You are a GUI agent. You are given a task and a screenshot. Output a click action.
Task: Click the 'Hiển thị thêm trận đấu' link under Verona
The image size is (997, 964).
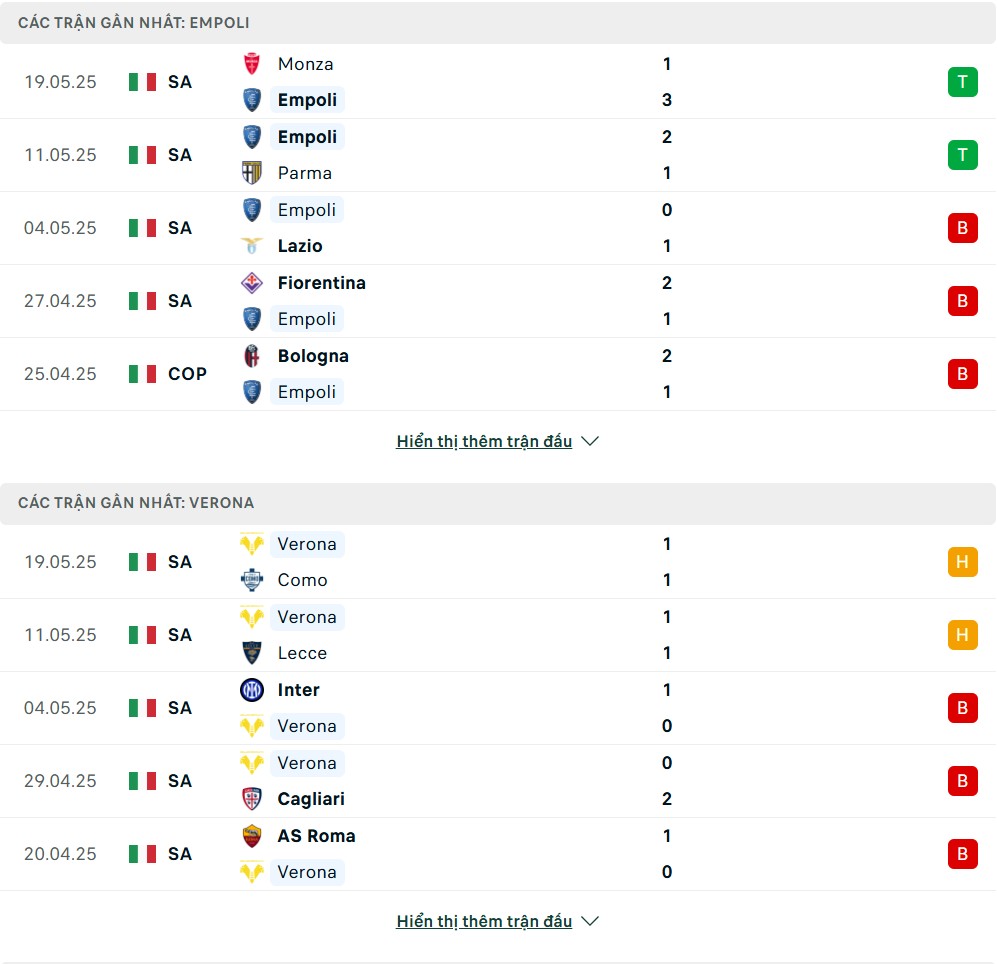pyautogui.click(x=484, y=921)
